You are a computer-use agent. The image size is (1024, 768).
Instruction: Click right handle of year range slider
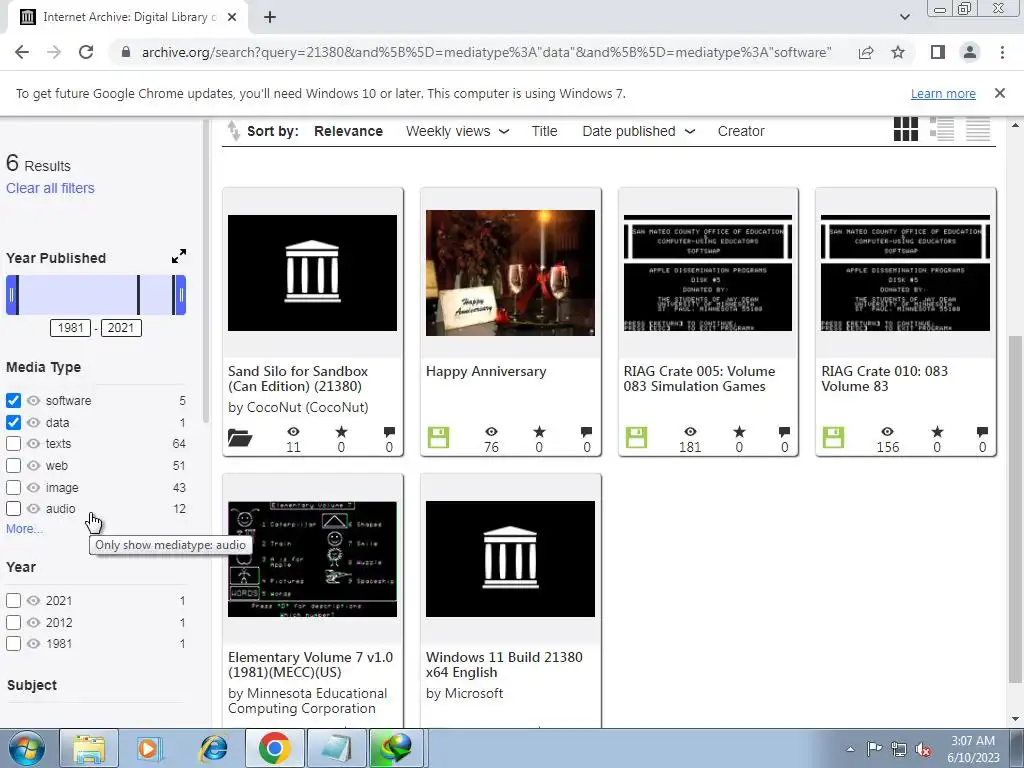pyautogui.click(x=180, y=295)
